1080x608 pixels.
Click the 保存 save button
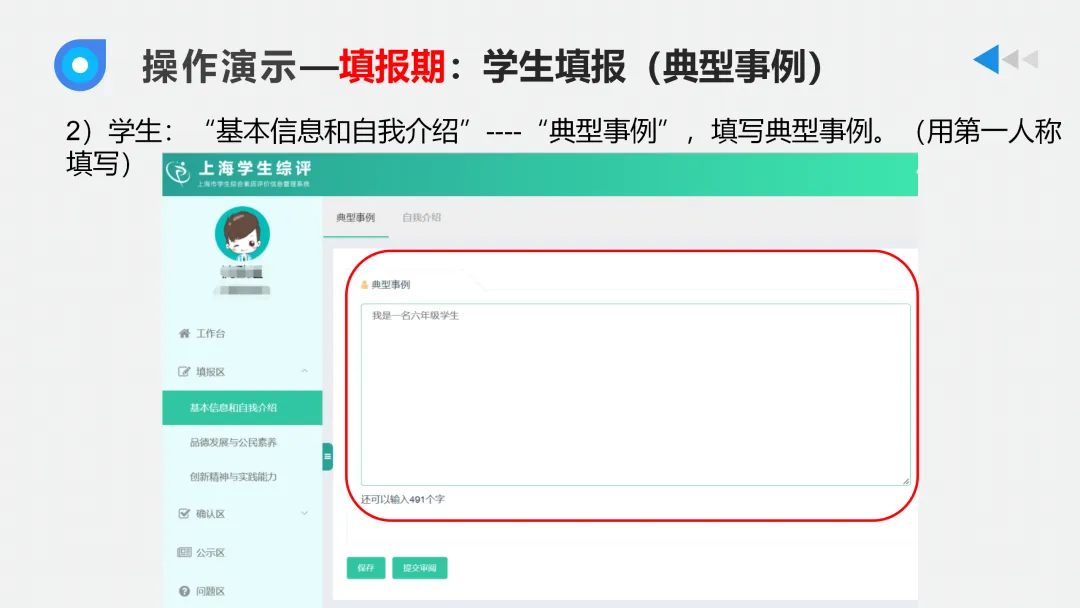click(x=365, y=567)
